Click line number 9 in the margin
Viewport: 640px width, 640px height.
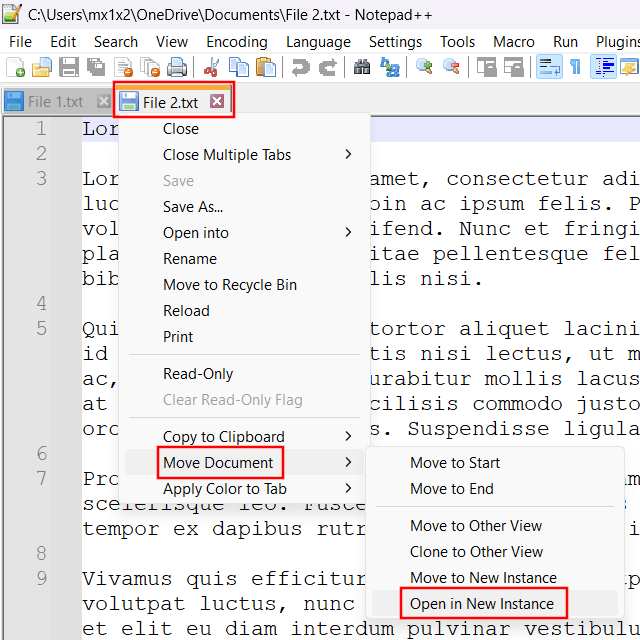tap(42, 578)
